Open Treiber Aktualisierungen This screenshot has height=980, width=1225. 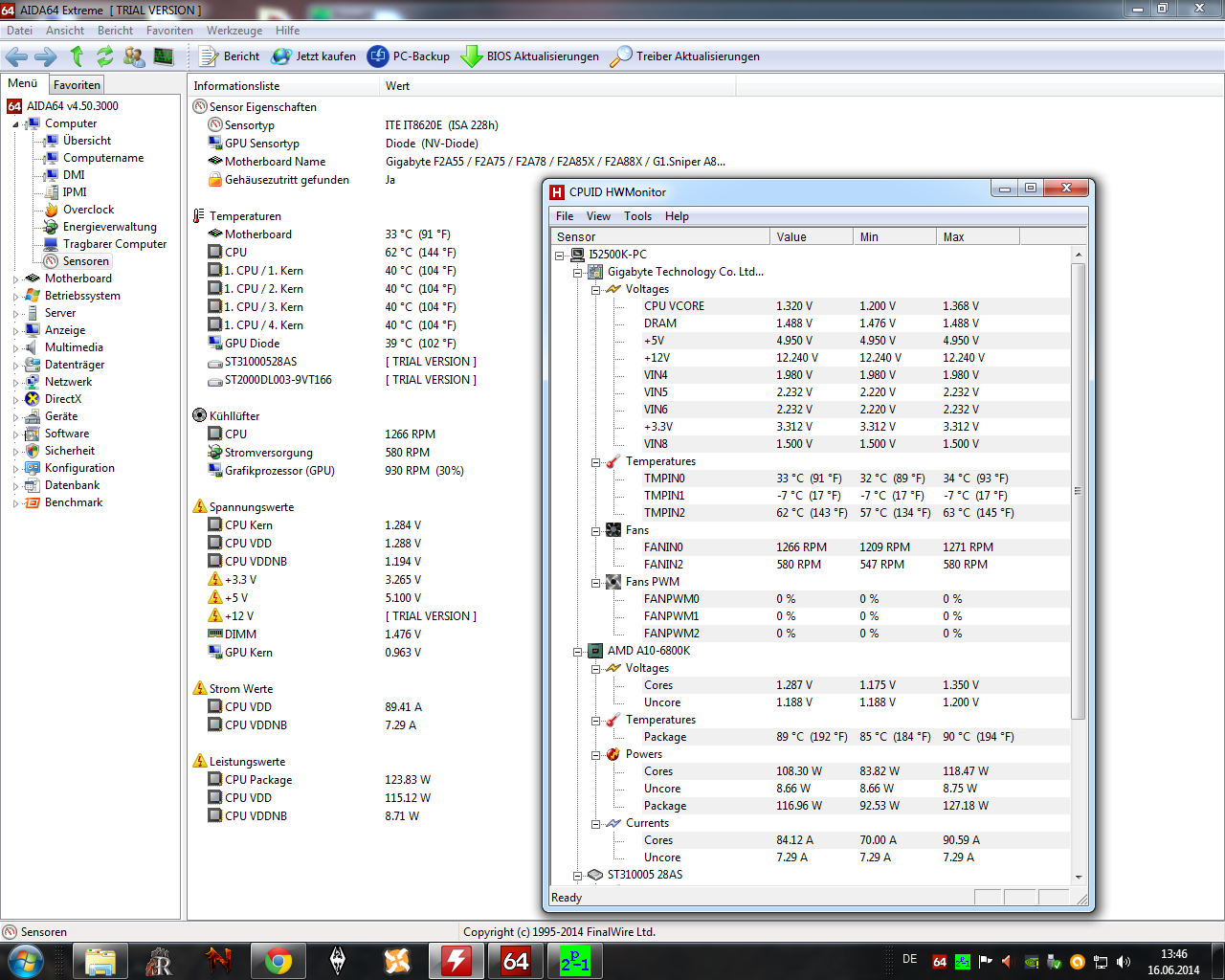pyautogui.click(x=685, y=56)
